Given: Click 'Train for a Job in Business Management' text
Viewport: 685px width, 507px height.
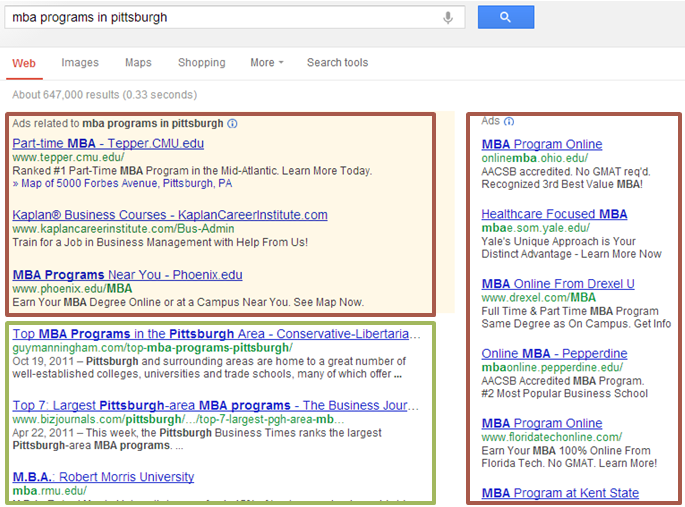Looking at the screenshot, I should [x=160, y=242].
